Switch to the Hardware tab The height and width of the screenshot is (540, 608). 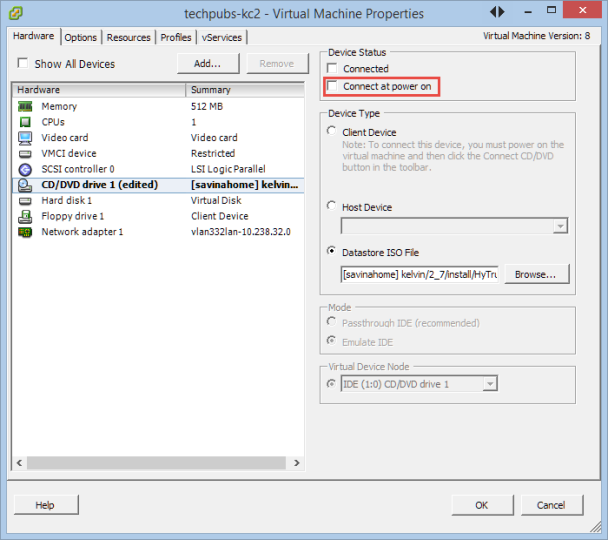(x=34, y=36)
